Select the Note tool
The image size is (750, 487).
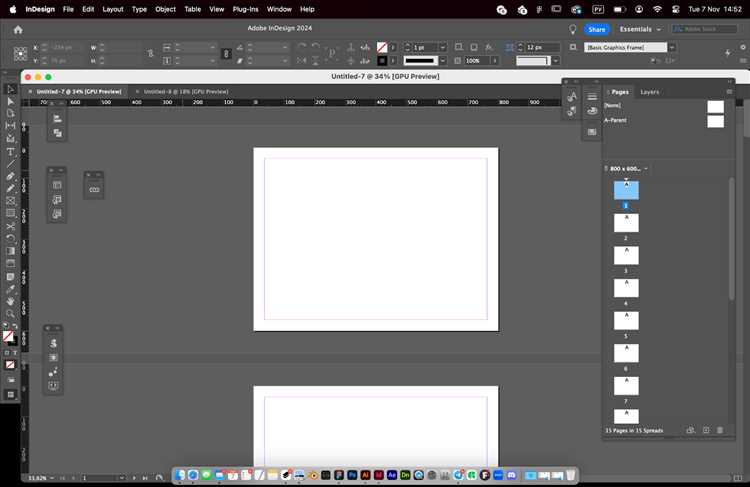tap(11, 277)
